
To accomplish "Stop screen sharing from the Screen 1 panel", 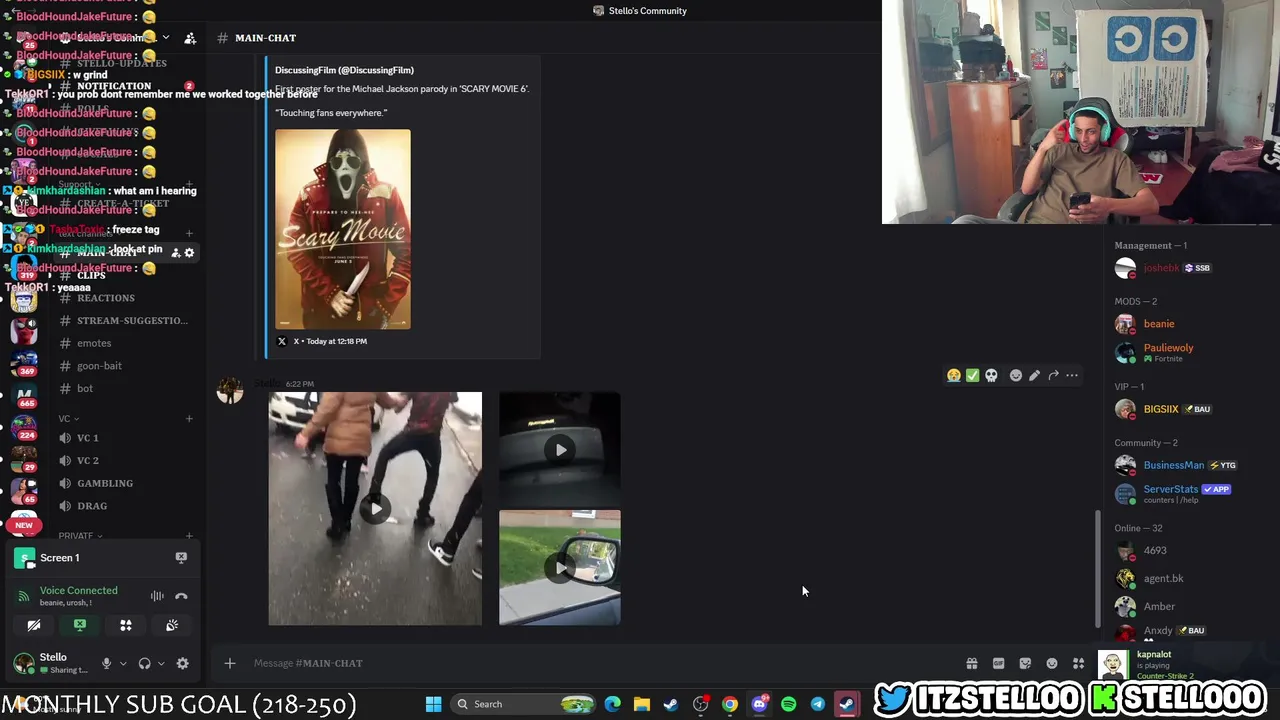I will [181, 557].
